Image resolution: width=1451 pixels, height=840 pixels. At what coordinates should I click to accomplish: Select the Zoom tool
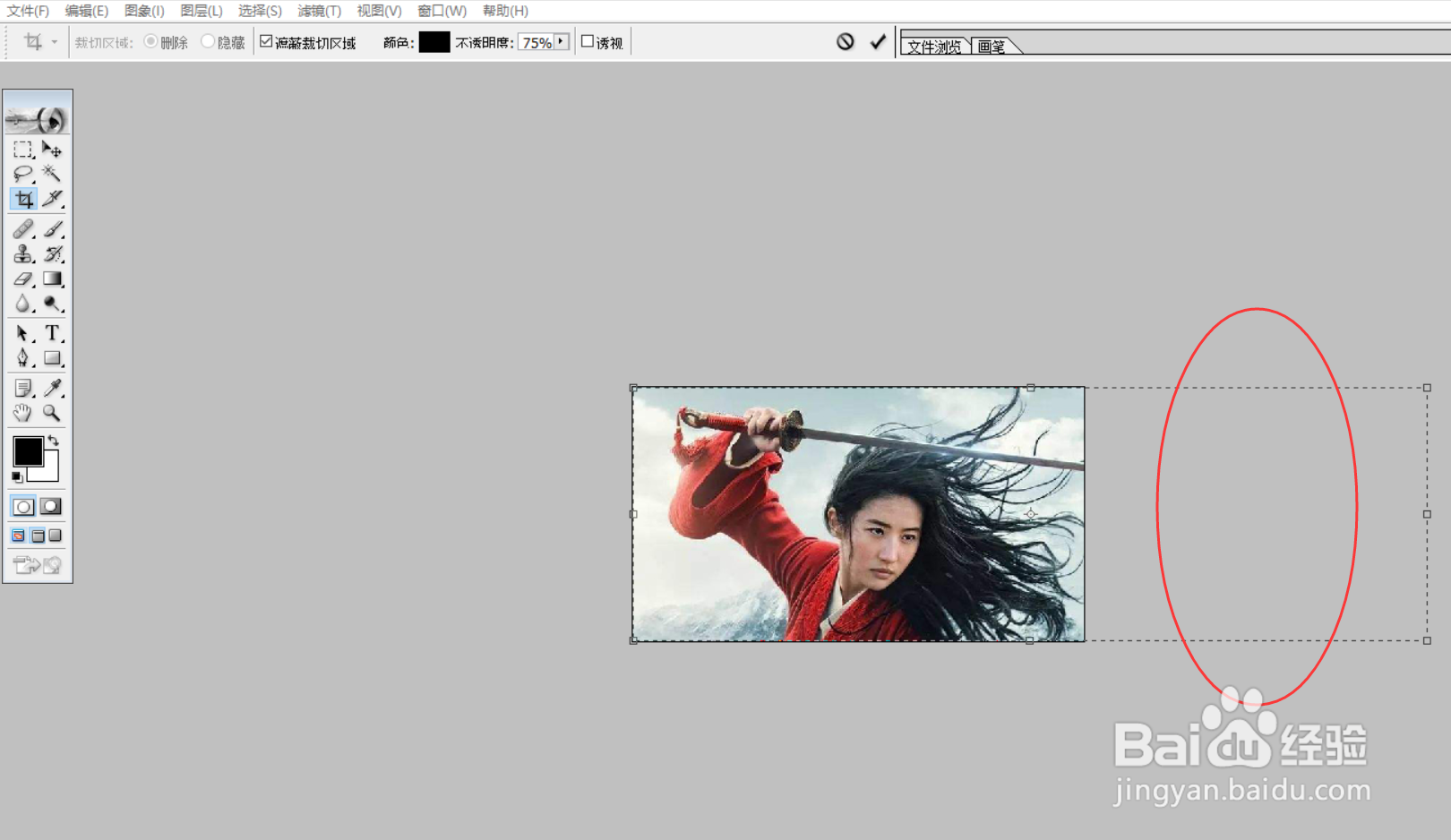[x=52, y=414]
